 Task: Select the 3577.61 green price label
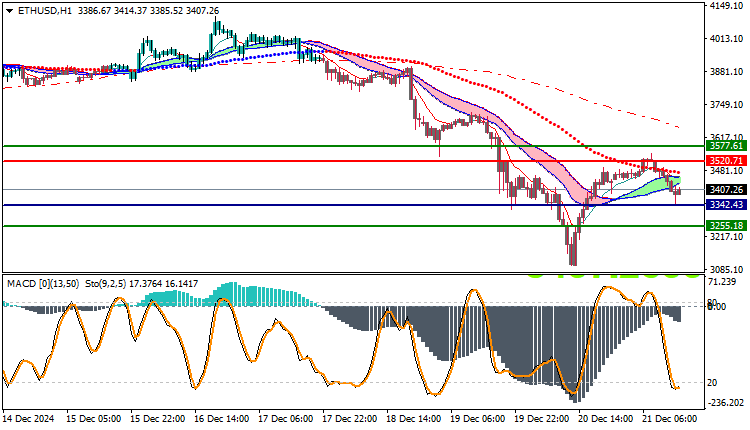pos(726,146)
